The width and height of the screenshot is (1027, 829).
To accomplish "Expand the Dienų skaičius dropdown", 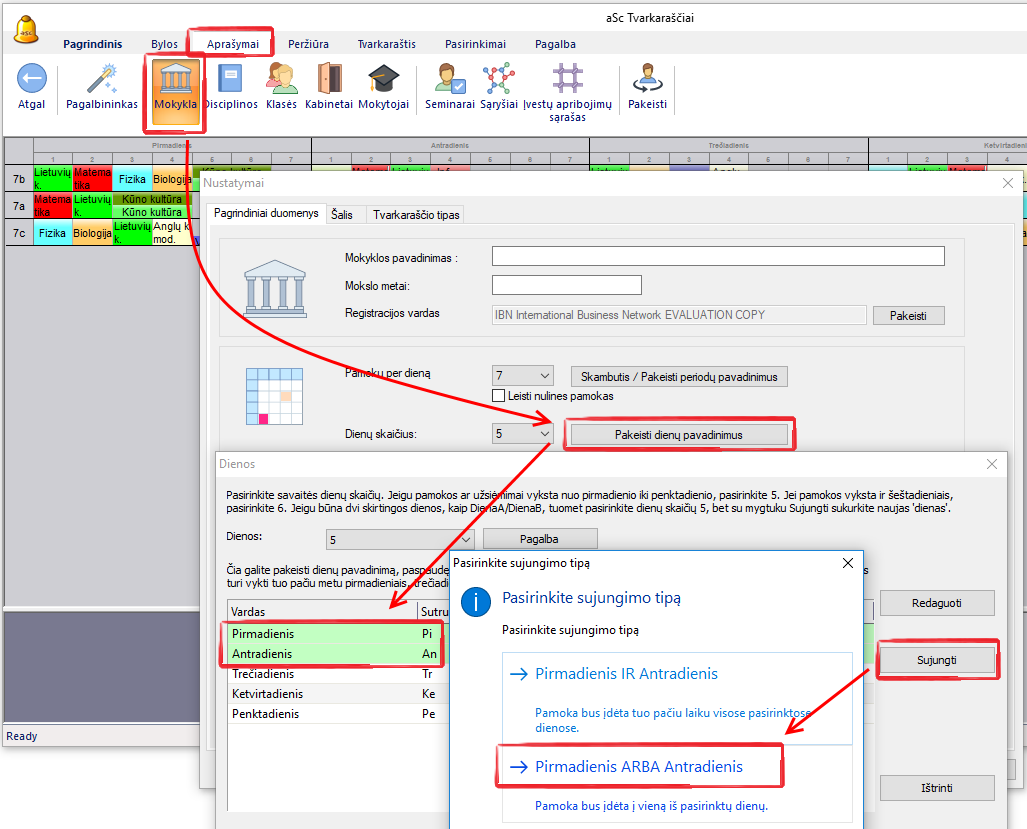I will click(x=544, y=434).
